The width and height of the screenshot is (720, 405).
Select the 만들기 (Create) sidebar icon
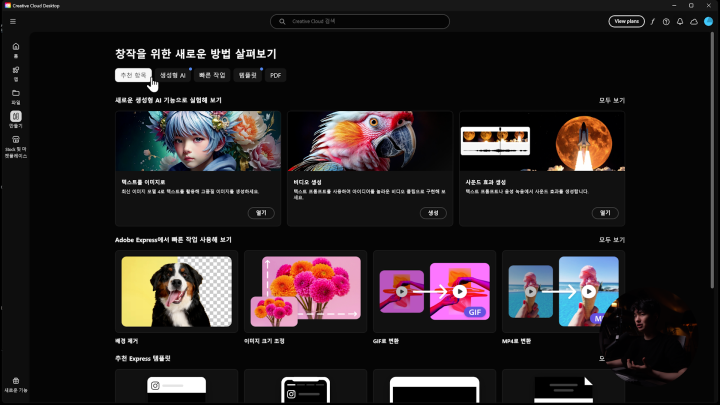[x=15, y=118]
